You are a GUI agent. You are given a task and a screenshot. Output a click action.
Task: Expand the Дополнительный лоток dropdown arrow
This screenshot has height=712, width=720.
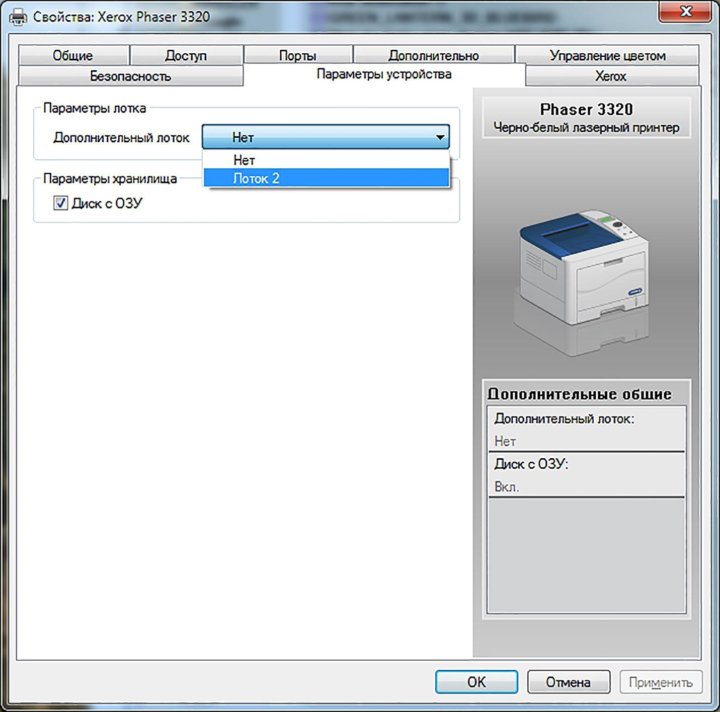(439, 138)
